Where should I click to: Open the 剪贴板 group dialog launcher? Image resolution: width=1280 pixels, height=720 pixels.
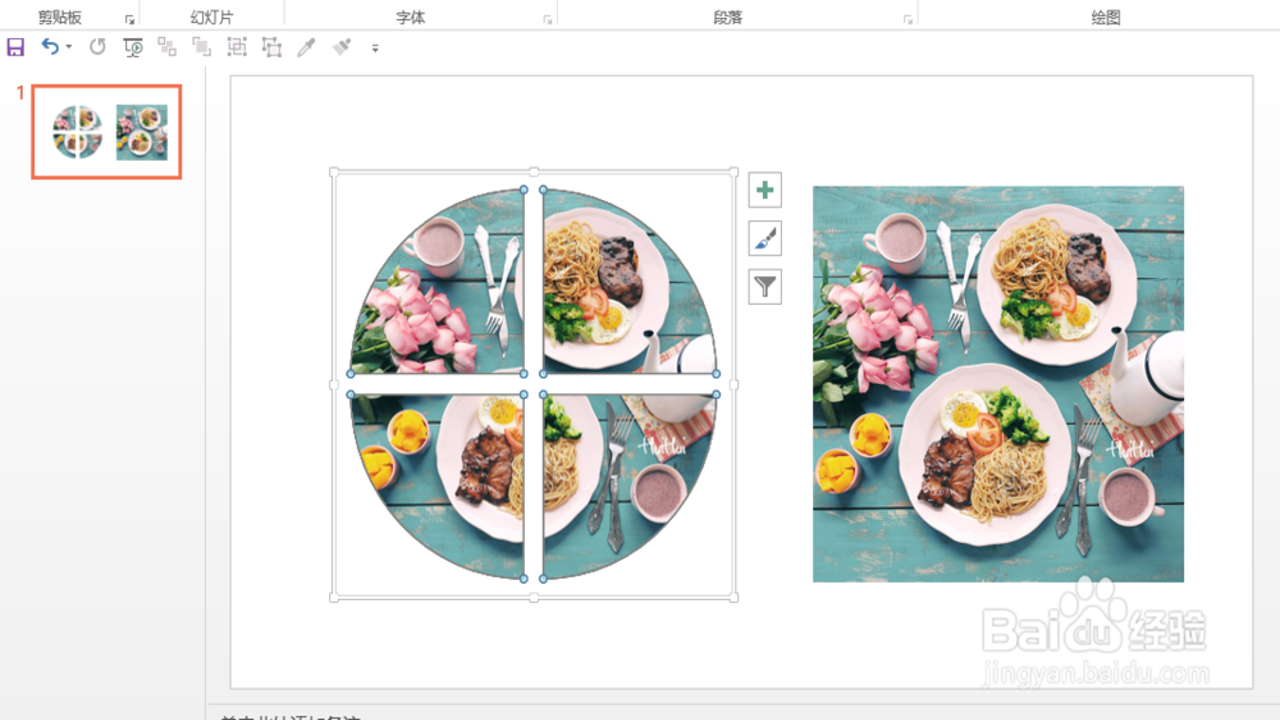pyautogui.click(x=129, y=19)
